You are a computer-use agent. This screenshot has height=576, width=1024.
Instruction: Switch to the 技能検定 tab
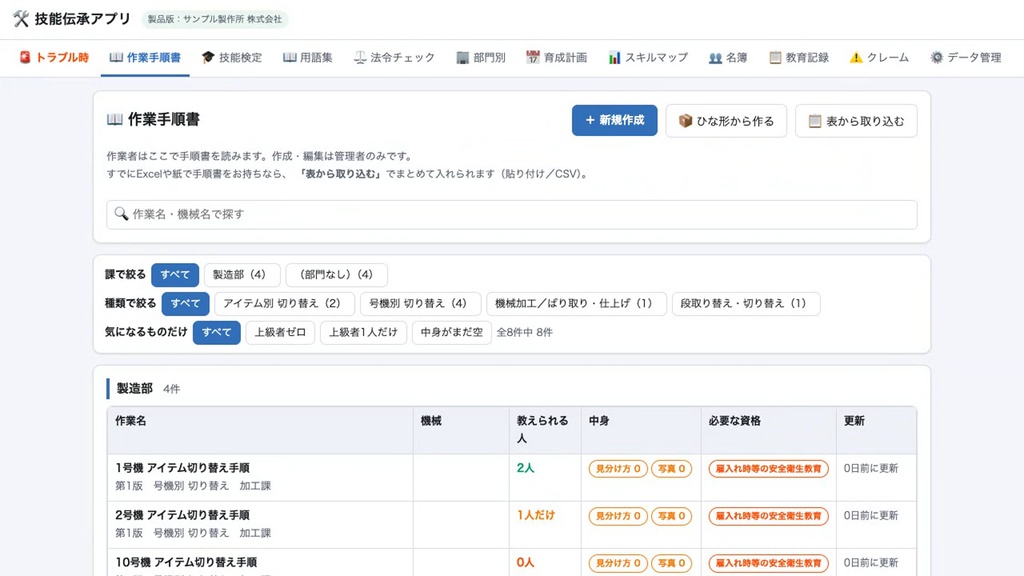click(x=232, y=57)
